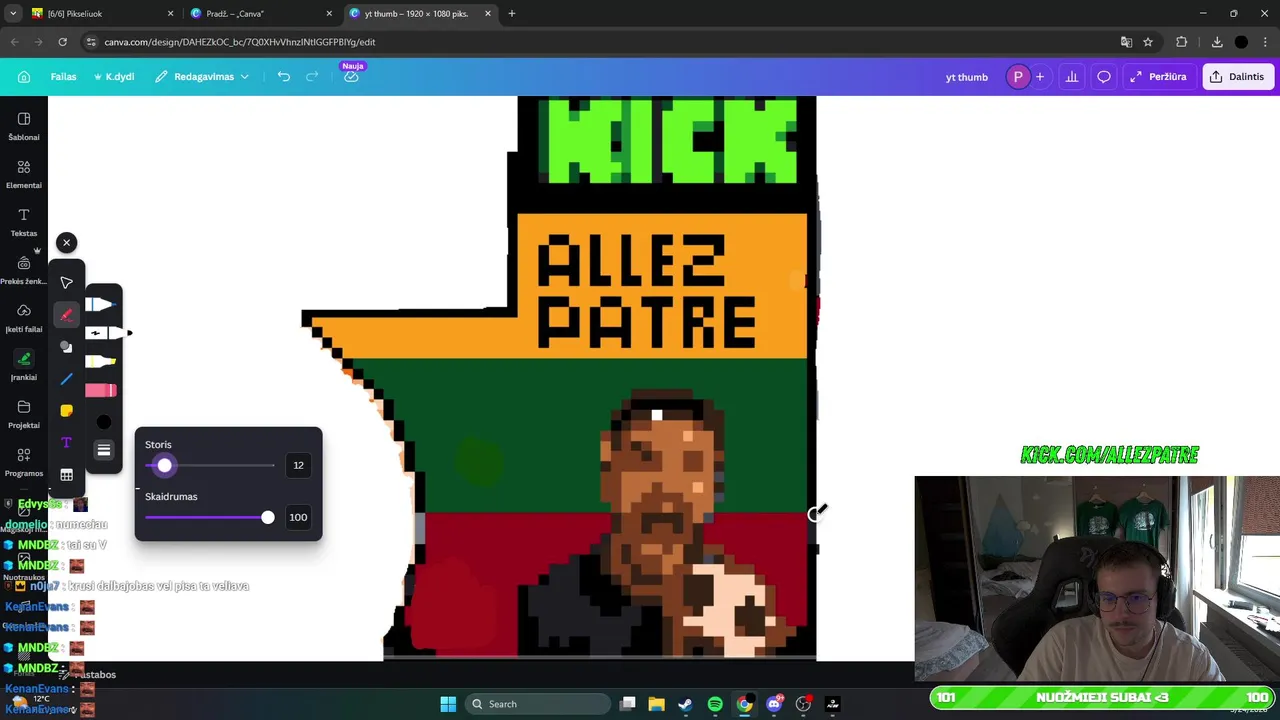Undo the last action
The height and width of the screenshot is (720, 1280).
click(284, 77)
